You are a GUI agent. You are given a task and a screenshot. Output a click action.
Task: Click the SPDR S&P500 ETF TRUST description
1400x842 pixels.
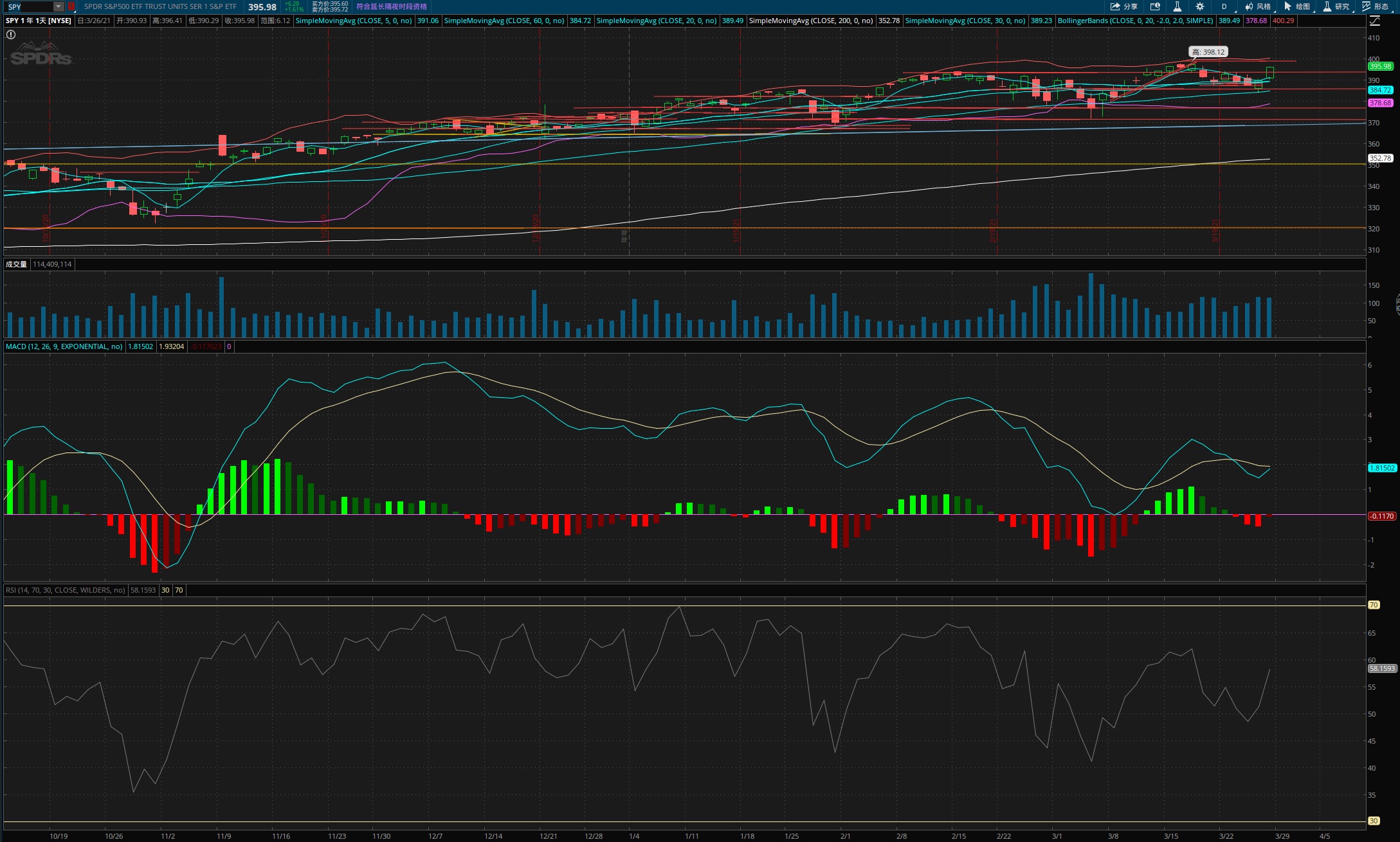(160, 6)
